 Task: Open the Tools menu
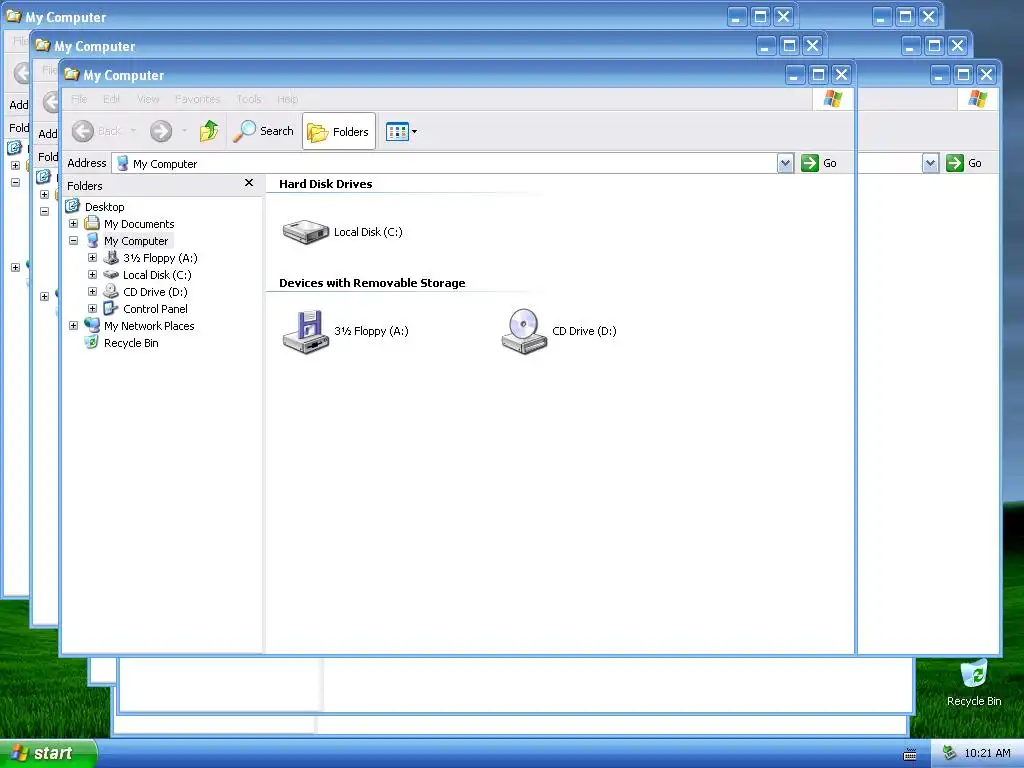(x=249, y=99)
